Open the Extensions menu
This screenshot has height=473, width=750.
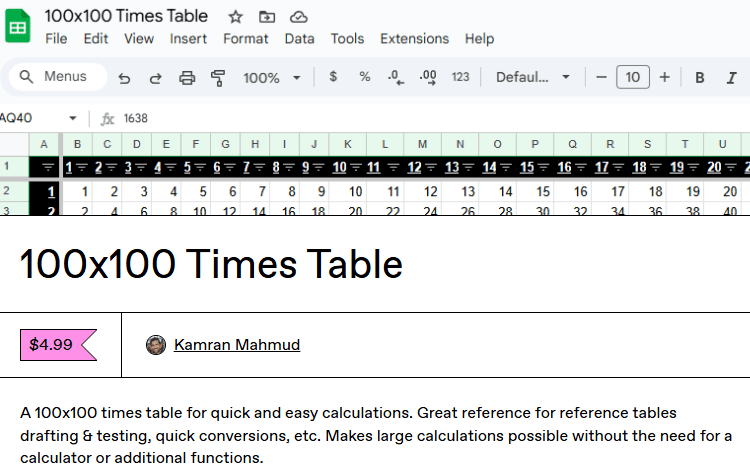point(414,39)
